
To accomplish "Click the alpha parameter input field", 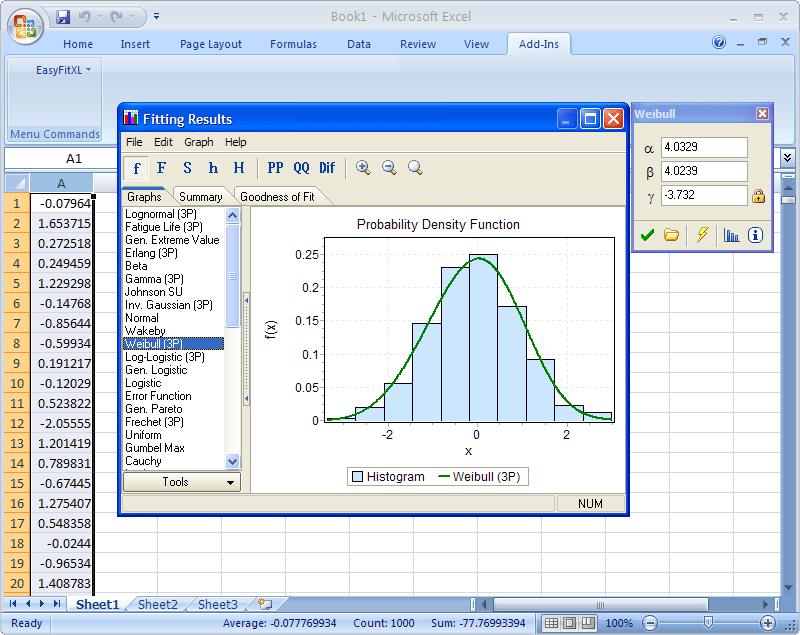I will (x=704, y=147).
